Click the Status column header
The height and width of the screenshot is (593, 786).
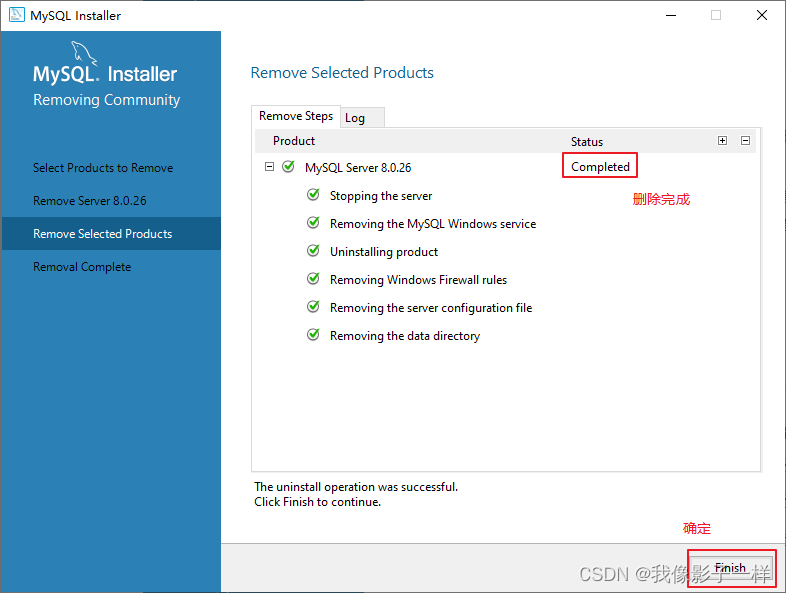[586, 142]
